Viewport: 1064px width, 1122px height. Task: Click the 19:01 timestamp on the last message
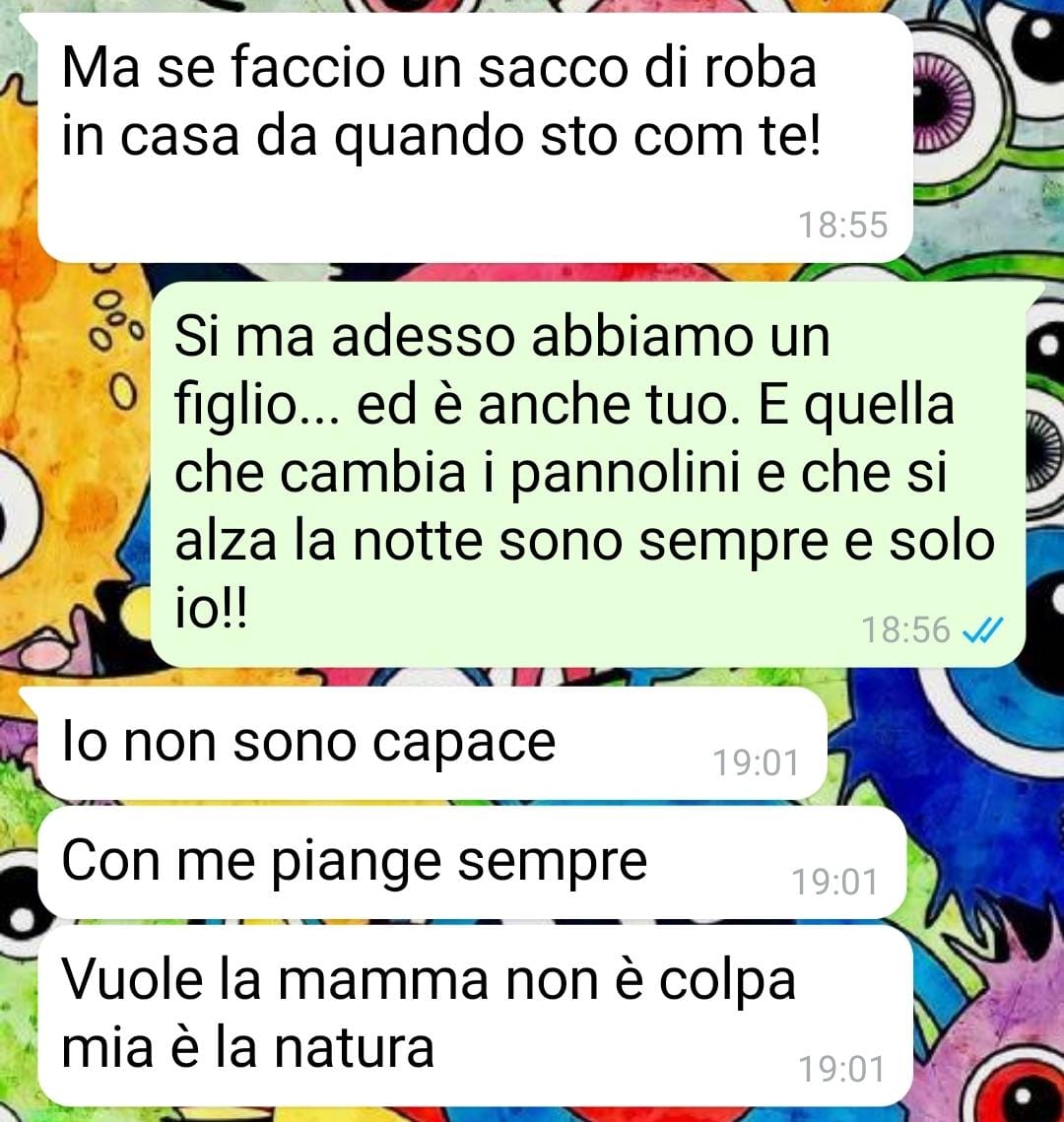[x=841, y=1070]
